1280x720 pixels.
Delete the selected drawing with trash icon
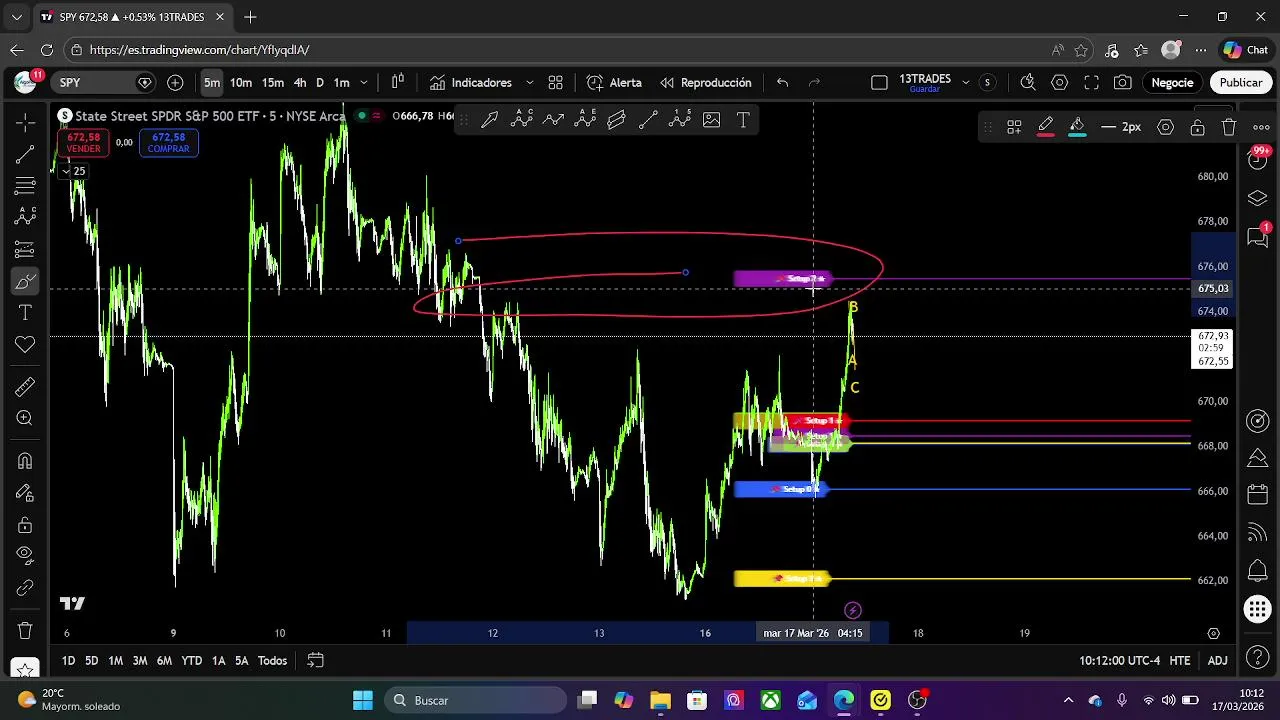click(1229, 127)
